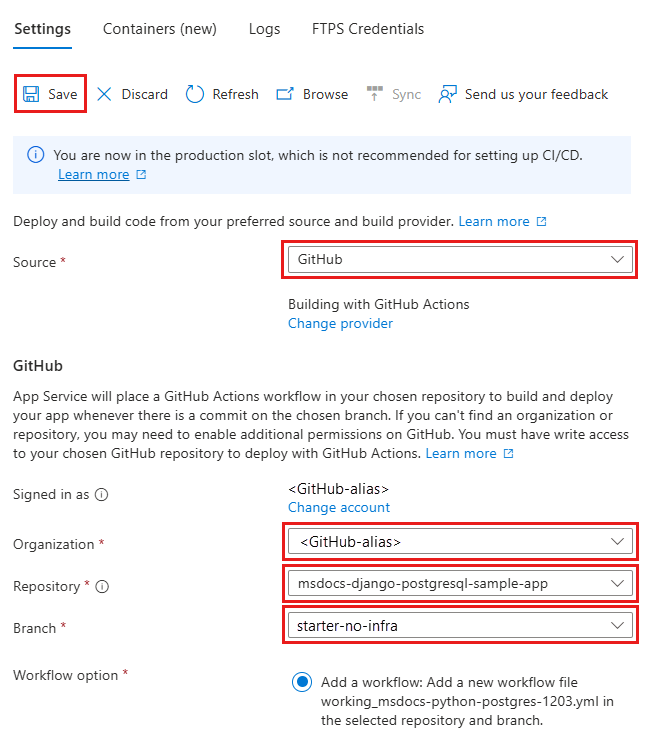This screenshot has width=654, height=743.
Task: Open the Logs tab
Action: point(264,29)
